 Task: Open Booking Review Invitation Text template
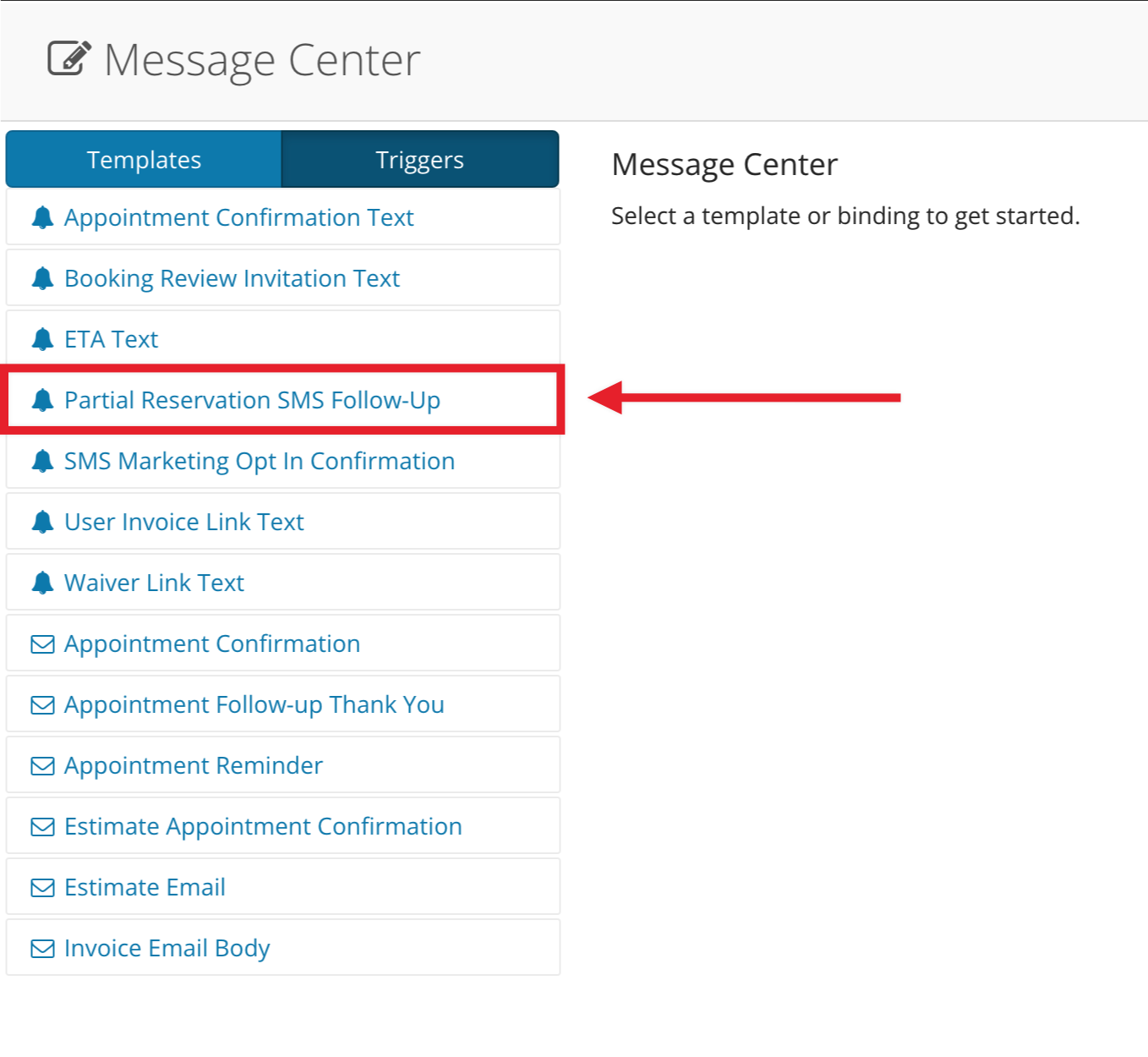click(x=283, y=277)
